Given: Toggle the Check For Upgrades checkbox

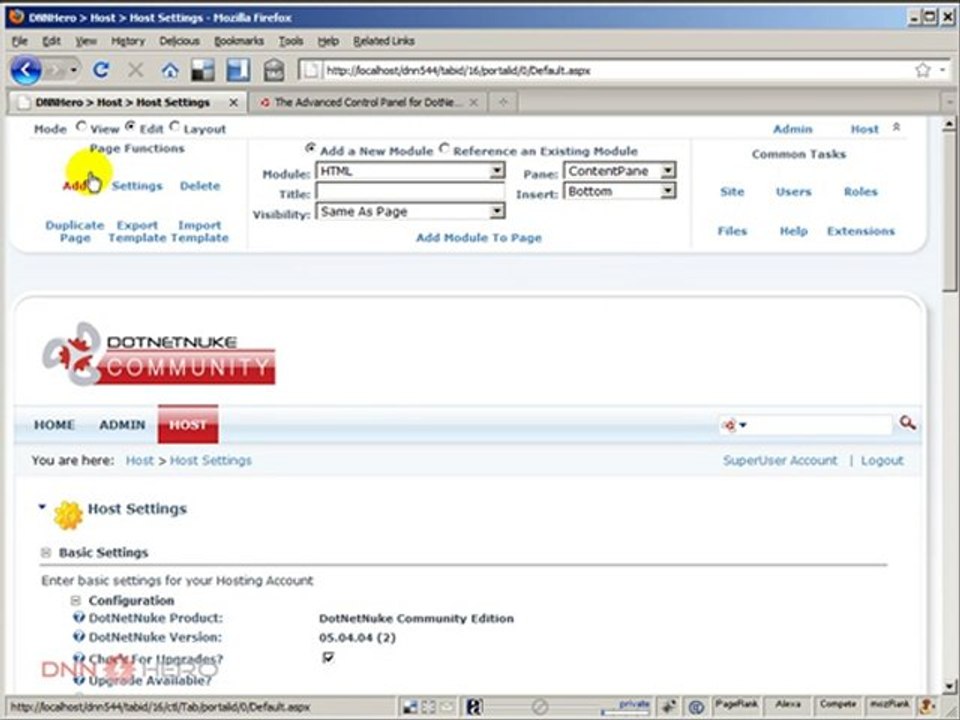Looking at the screenshot, I should point(328,657).
